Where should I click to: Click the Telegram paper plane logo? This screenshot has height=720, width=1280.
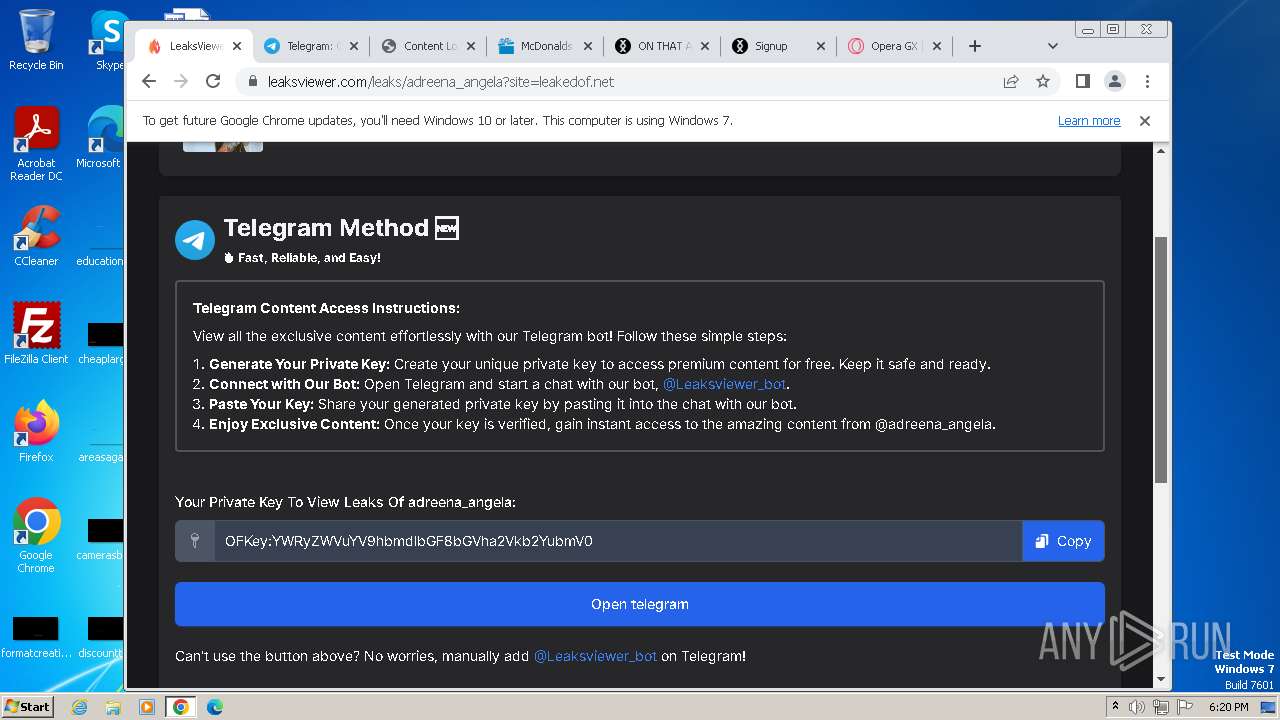195,240
